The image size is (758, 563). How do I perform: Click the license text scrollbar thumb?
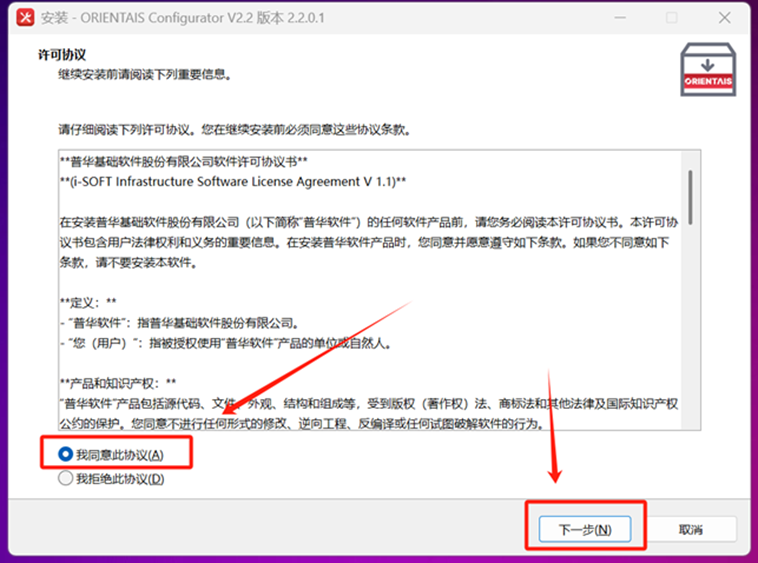pos(690,197)
